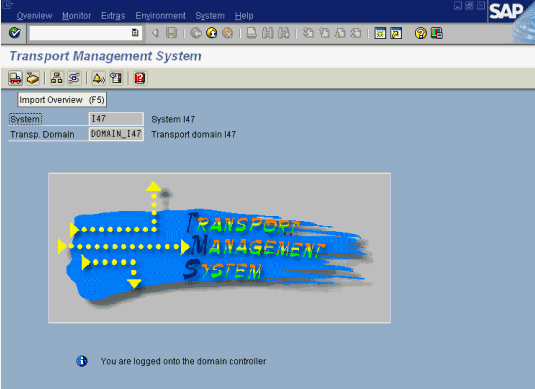Open the System menu
535x389 pixels.
(210, 16)
